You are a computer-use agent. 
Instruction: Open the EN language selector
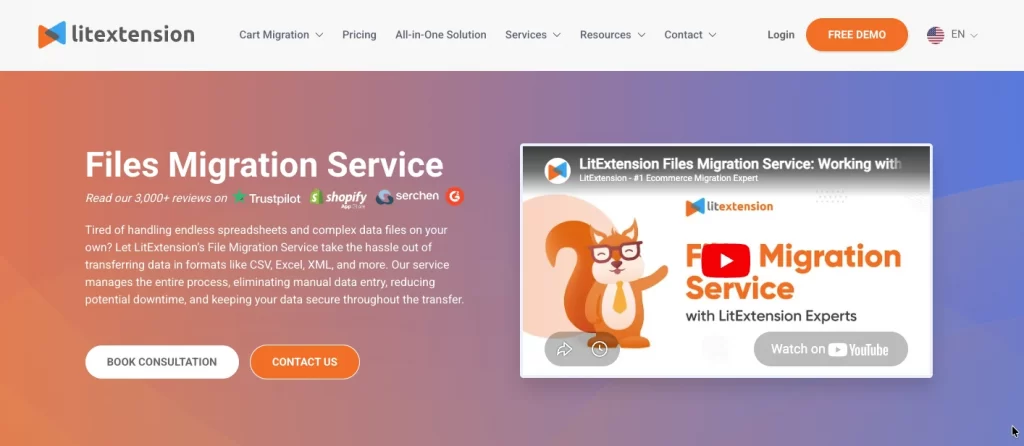pyautogui.click(x=963, y=35)
